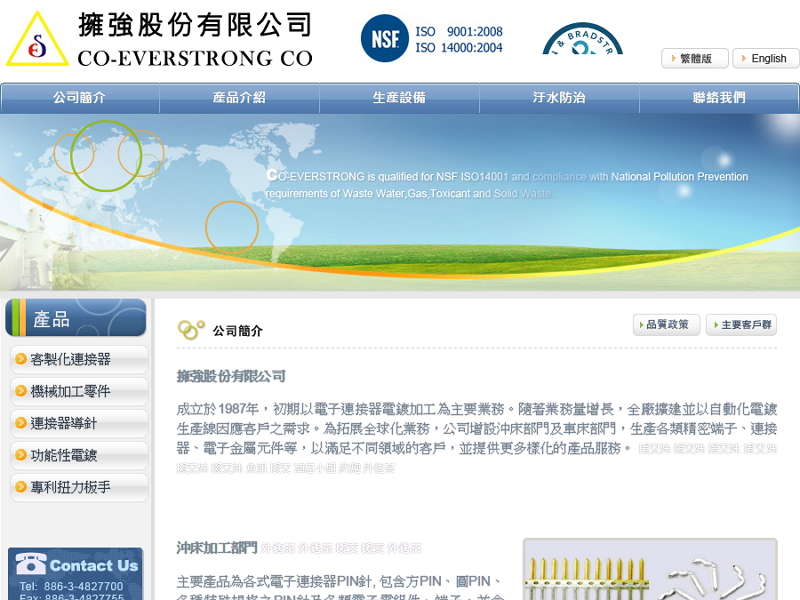Click the DUN & BRADSTREET circular badge
This screenshot has height=600, width=800.
(580, 40)
